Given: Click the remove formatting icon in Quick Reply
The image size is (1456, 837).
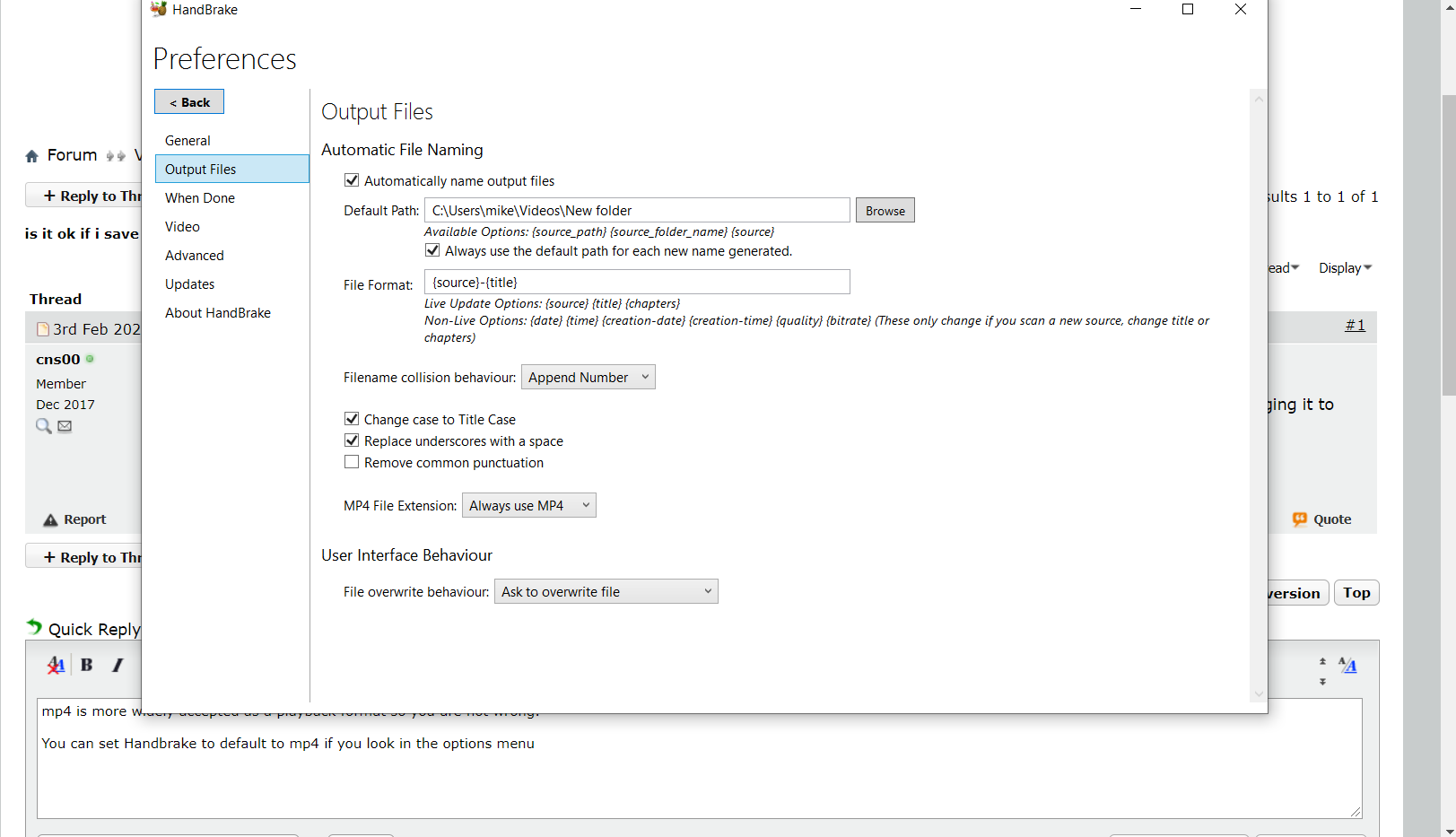Looking at the screenshot, I should pos(56,665).
